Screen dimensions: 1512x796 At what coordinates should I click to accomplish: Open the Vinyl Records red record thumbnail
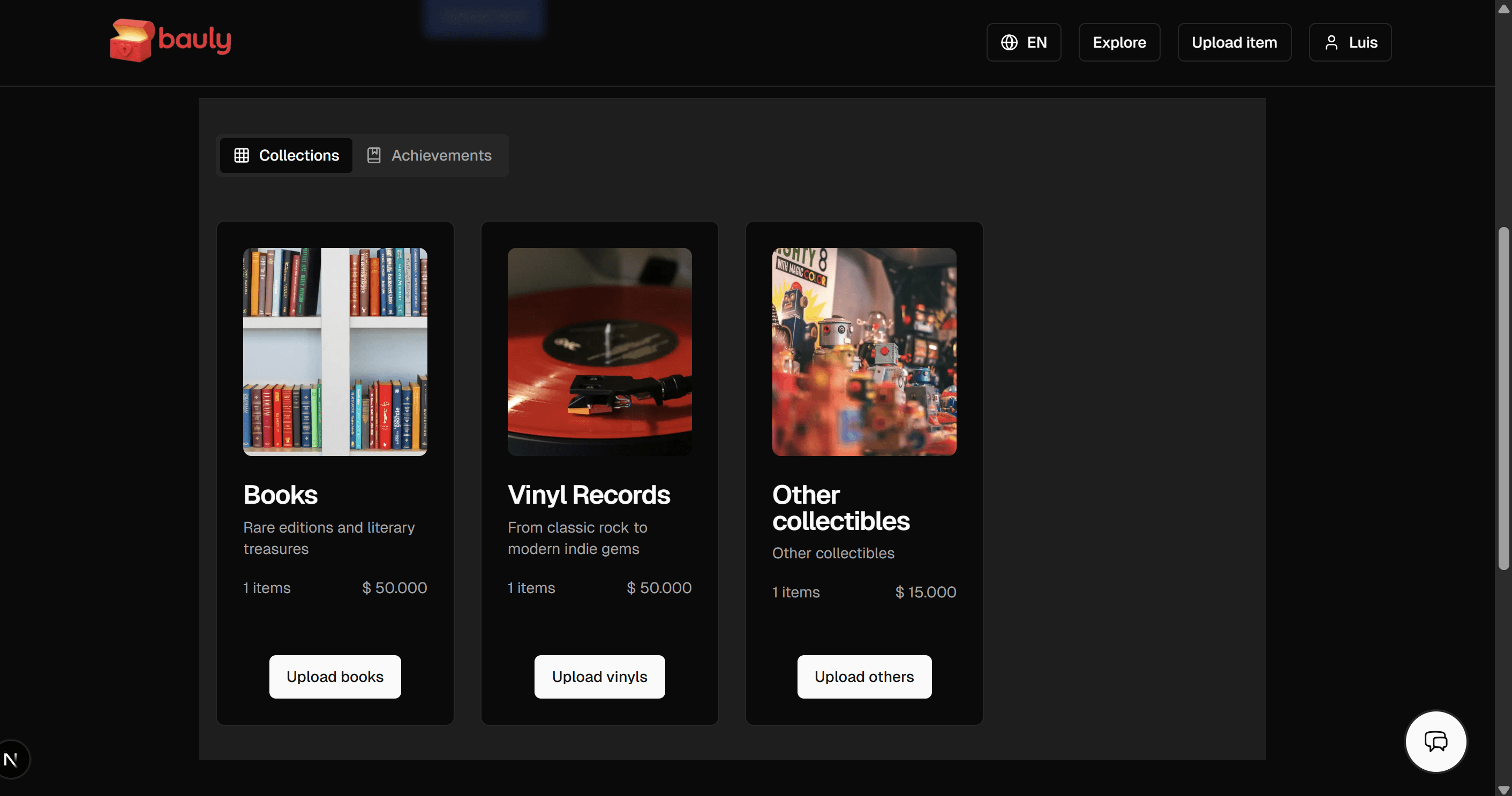600,352
